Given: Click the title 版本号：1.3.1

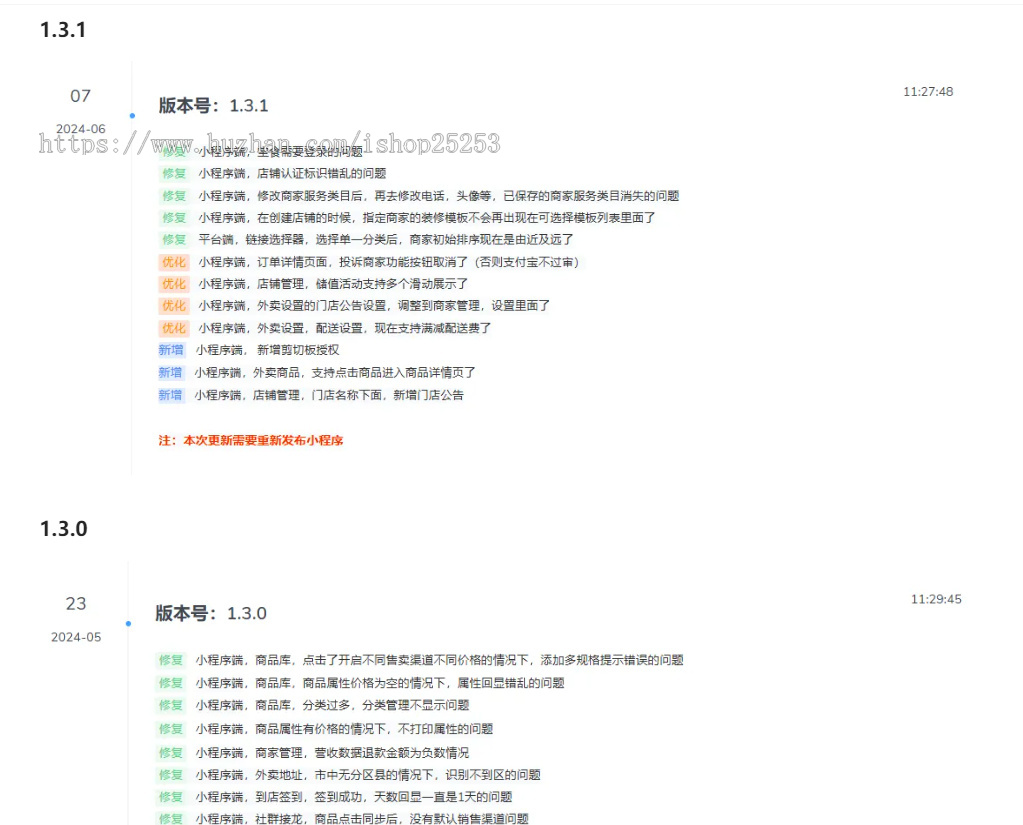Looking at the screenshot, I should click(x=213, y=106).
